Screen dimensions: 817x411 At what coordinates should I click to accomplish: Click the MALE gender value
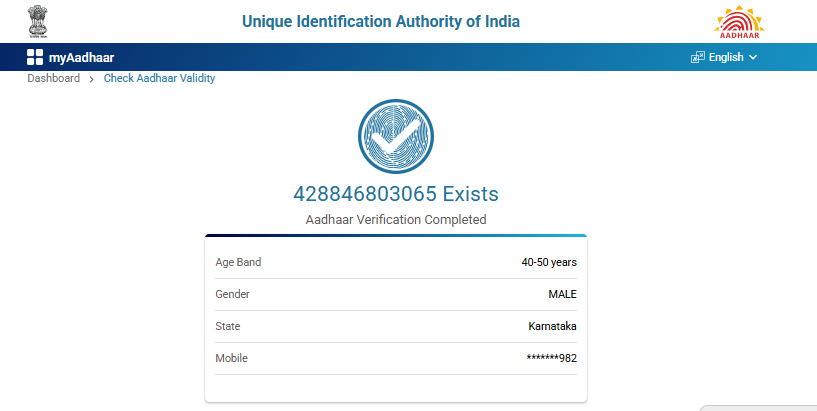pyautogui.click(x=563, y=294)
